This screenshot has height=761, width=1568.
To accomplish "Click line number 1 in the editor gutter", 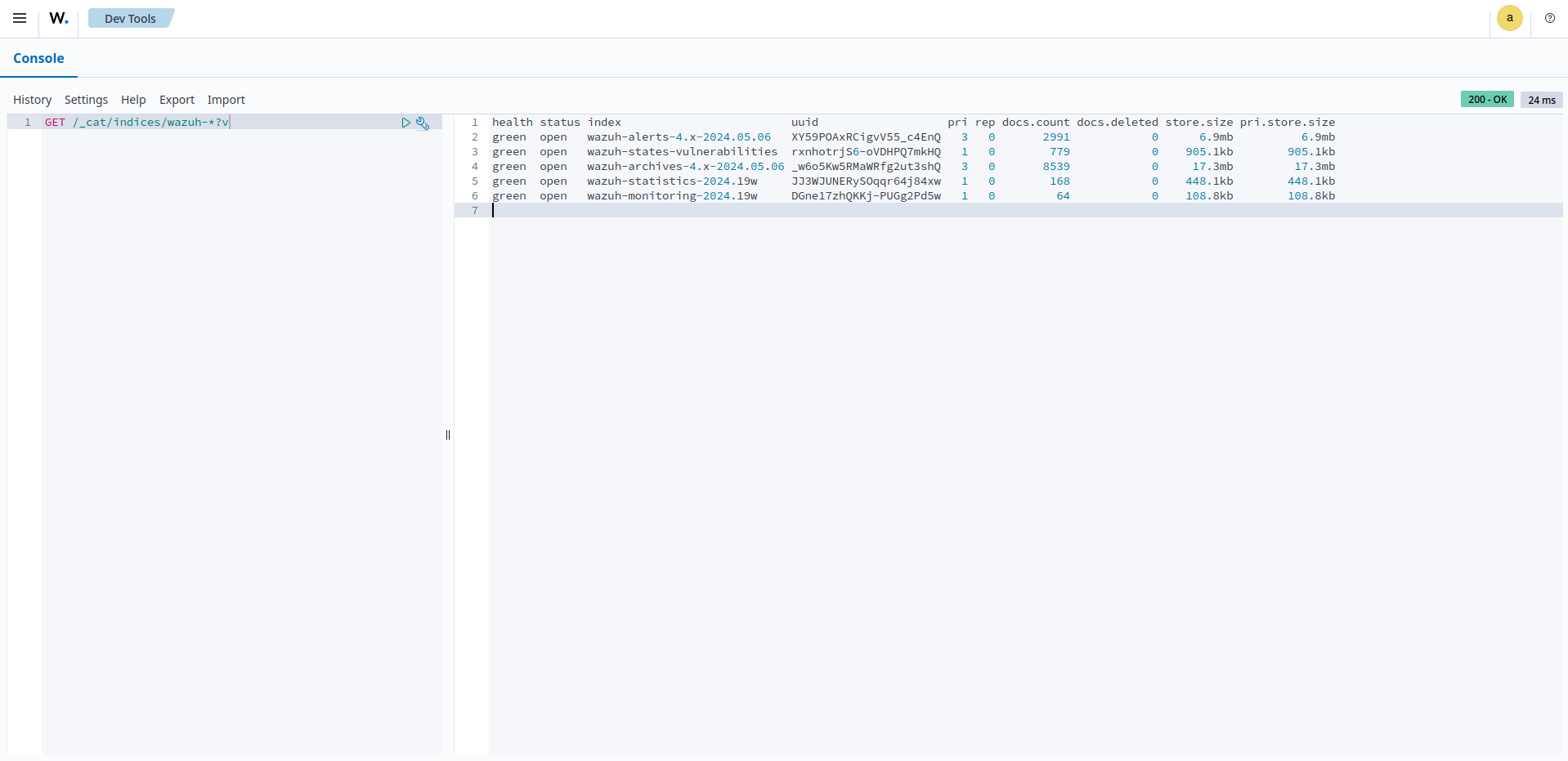I will click(27, 123).
